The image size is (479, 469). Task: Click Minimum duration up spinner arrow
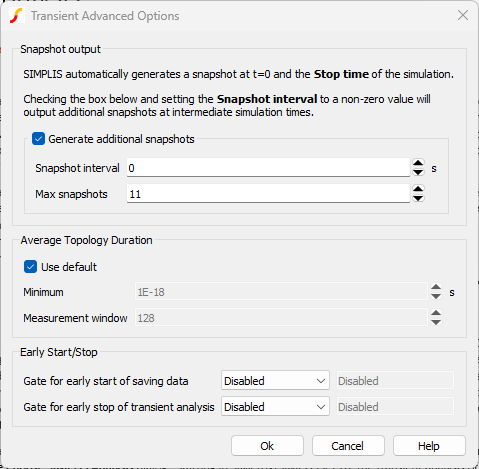pyautogui.click(x=436, y=288)
